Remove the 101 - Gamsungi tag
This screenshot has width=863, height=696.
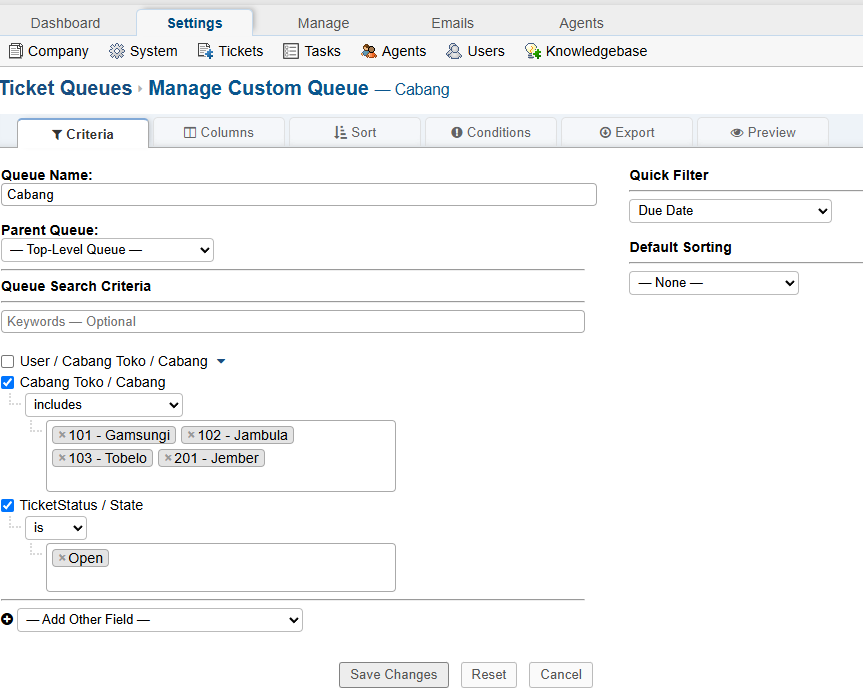pyautogui.click(x=62, y=436)
